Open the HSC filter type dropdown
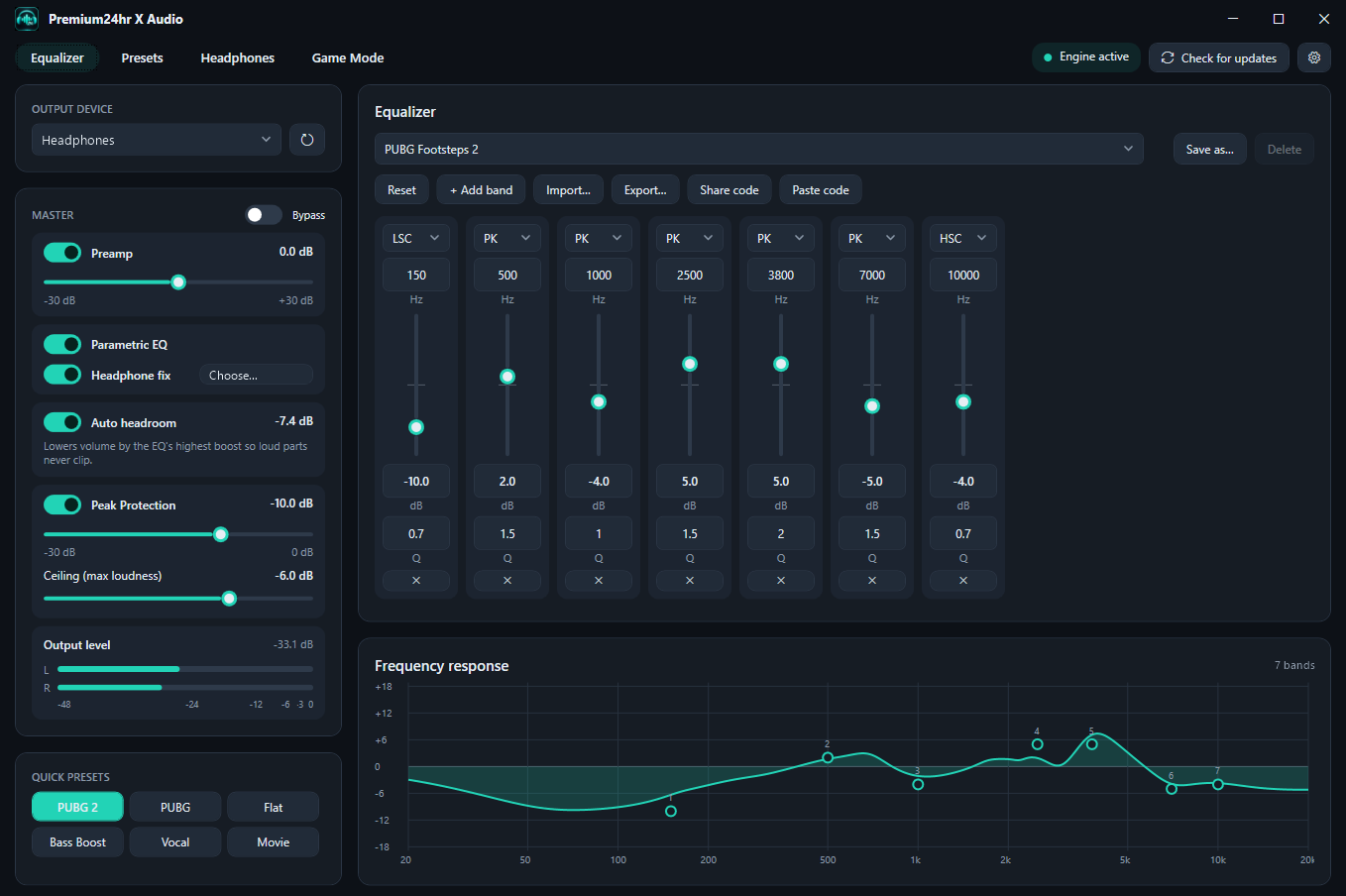Screen dimensions: 1346x896 coord(963,238)
